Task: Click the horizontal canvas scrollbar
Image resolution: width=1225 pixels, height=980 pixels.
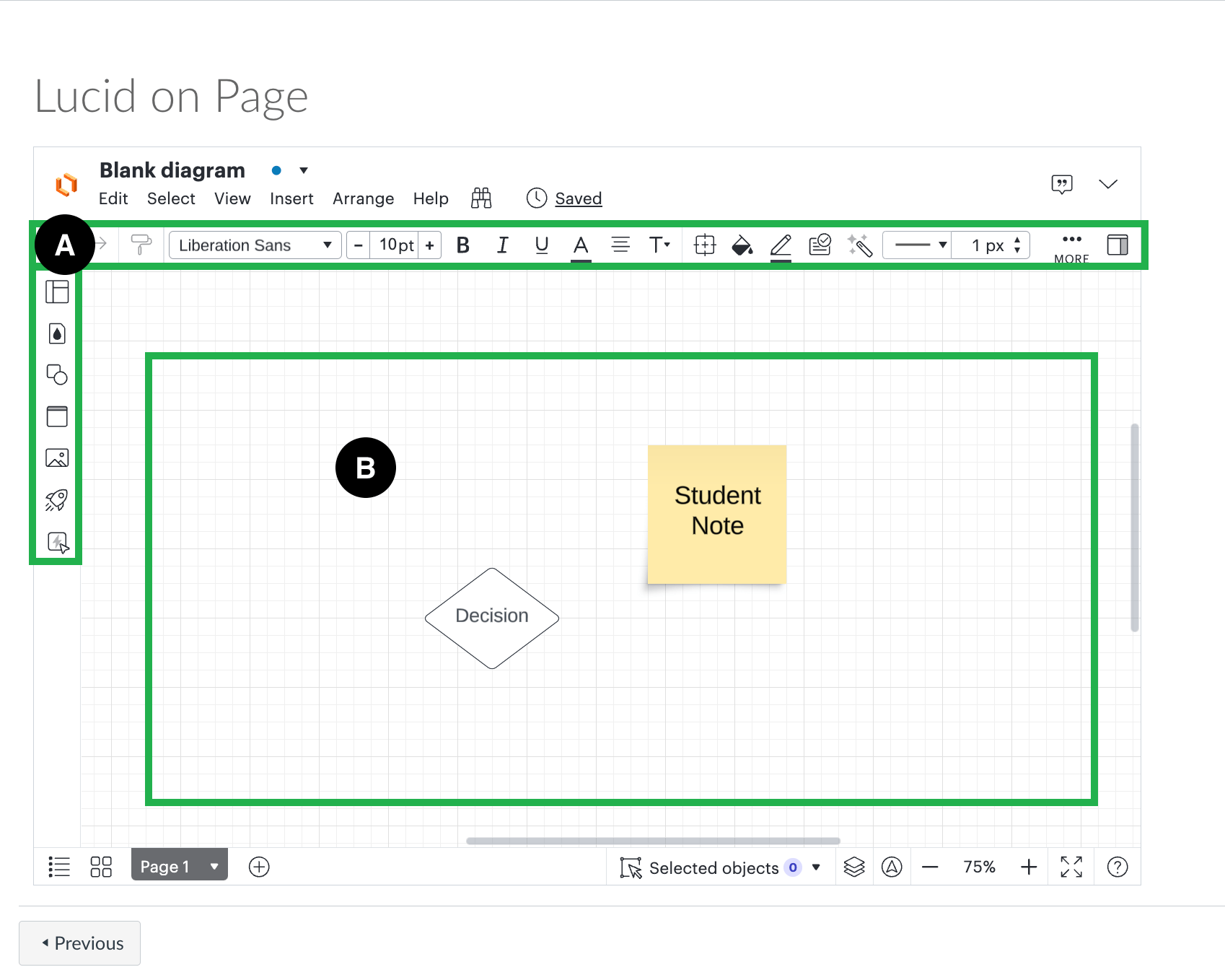Action: click(653, 841)
